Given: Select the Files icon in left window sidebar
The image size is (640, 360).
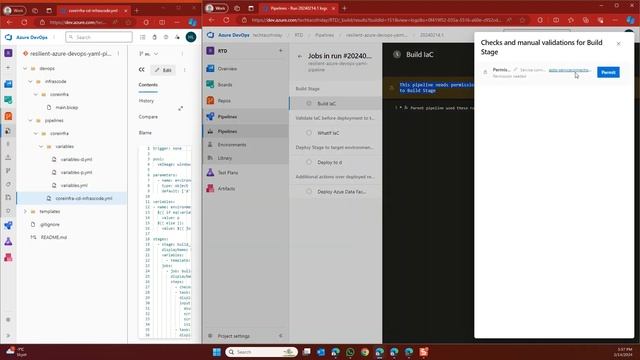Looking at the screenshot, I should point(8,131).
